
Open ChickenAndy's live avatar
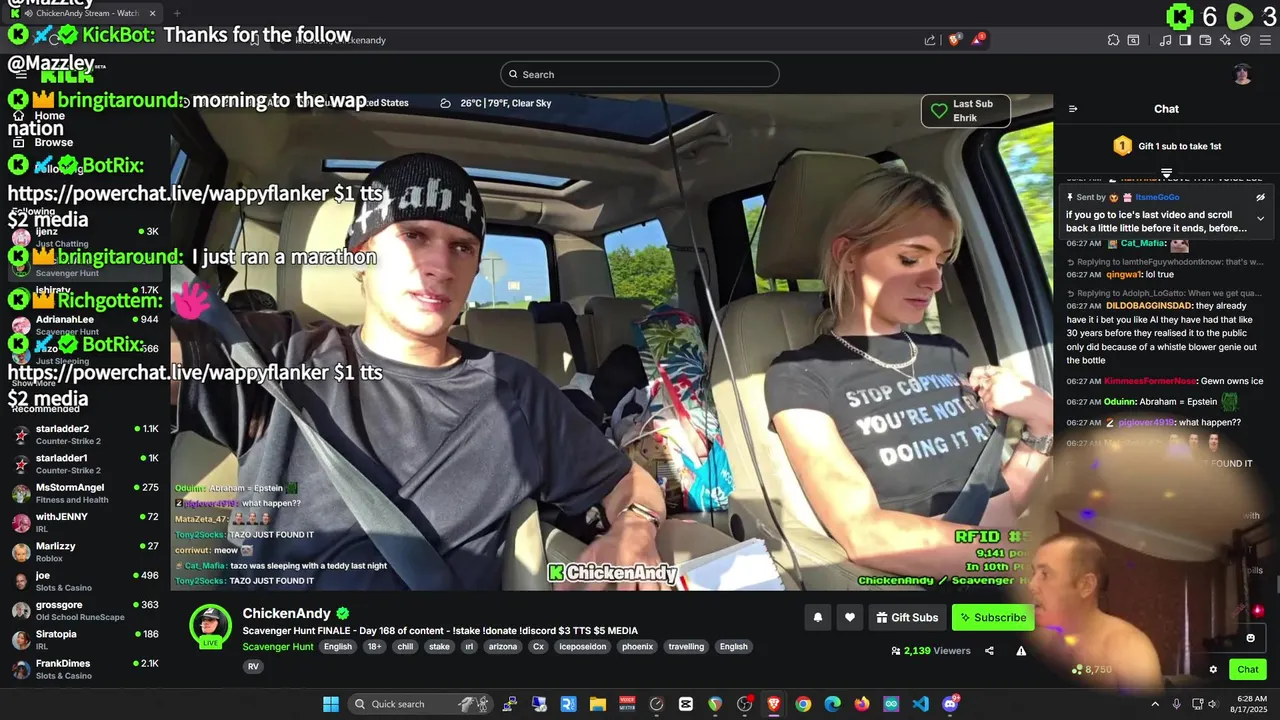tap(210, 626)
